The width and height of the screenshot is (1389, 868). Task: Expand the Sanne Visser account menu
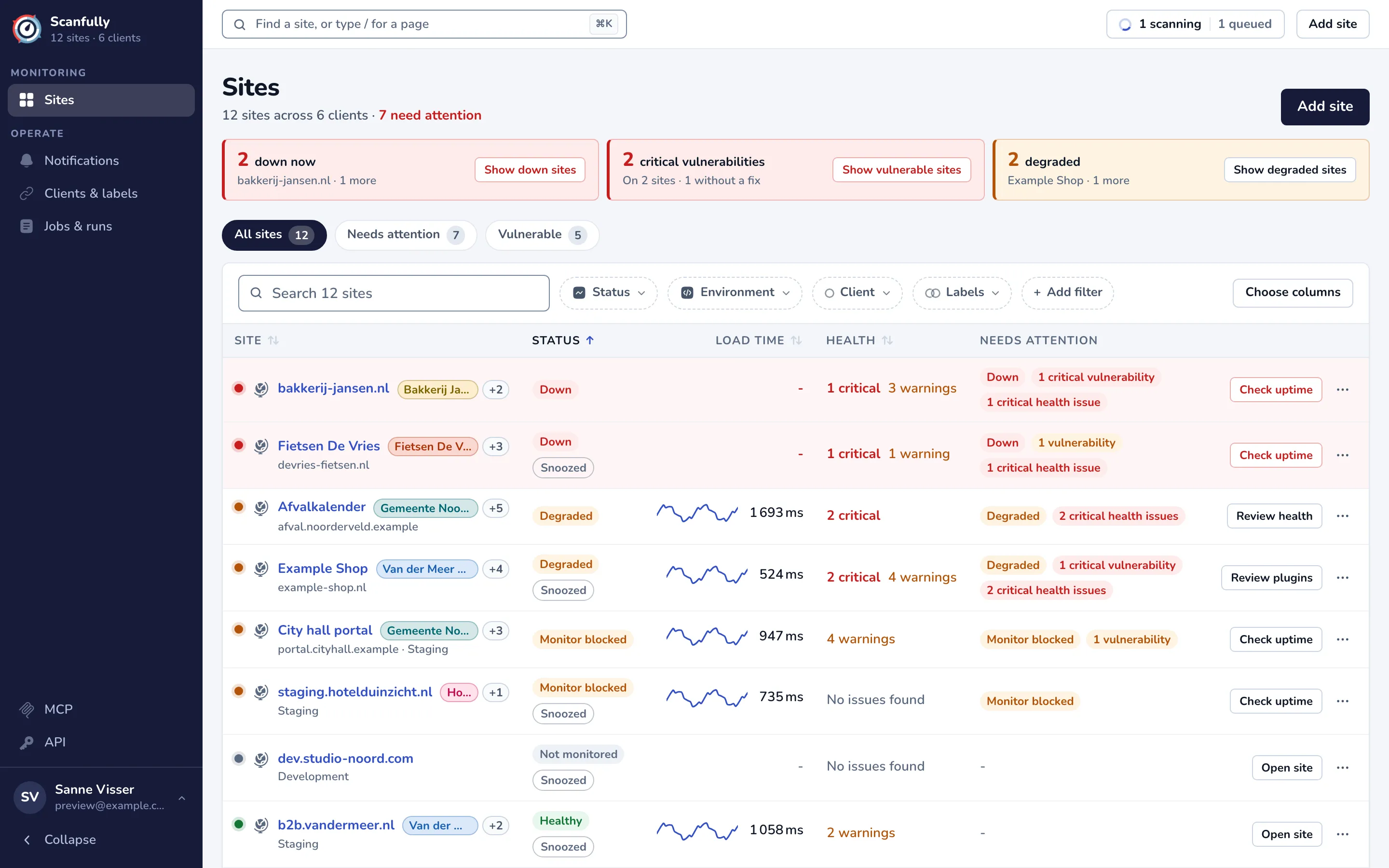101,797
